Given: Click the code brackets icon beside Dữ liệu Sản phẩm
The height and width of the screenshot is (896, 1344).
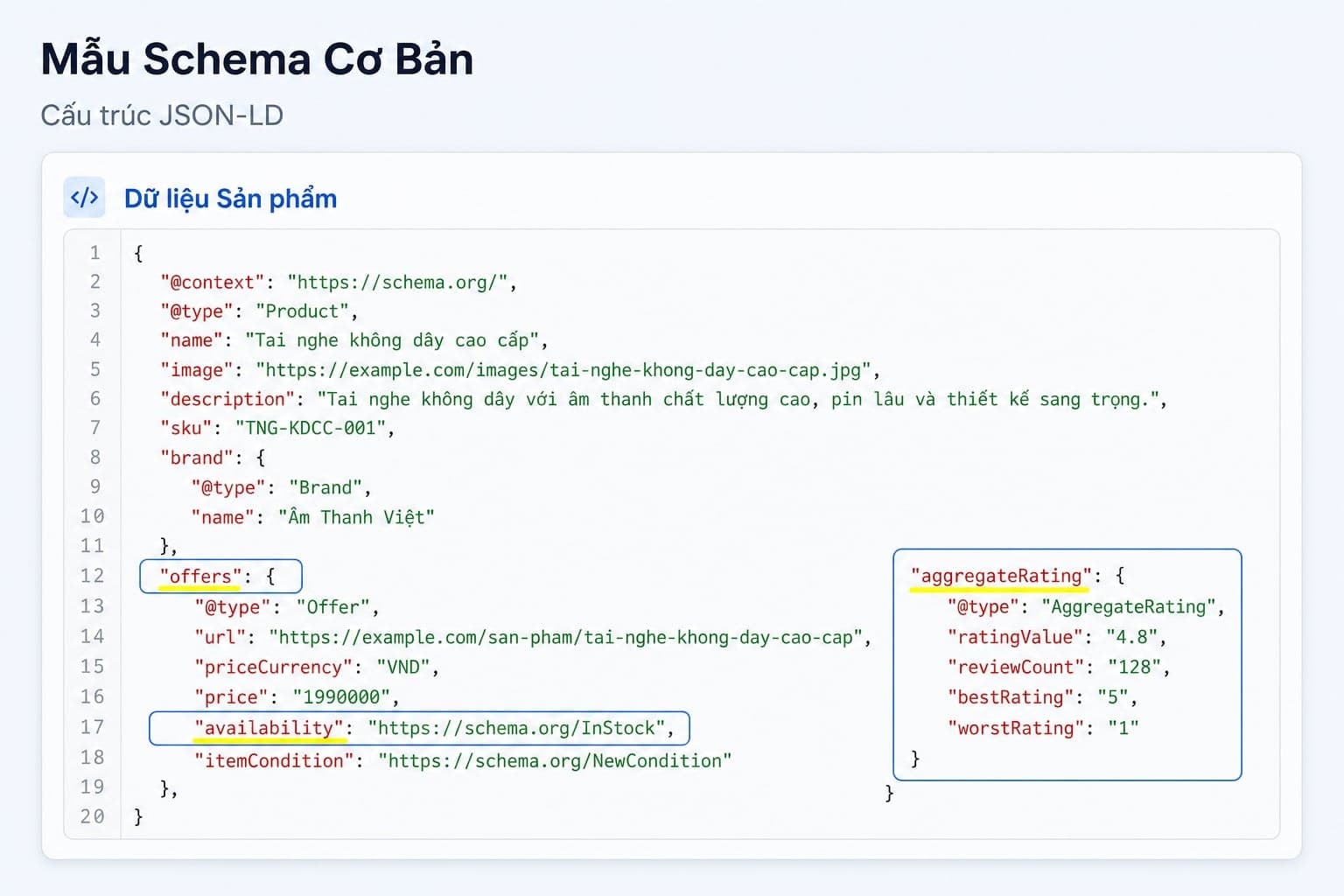Looking at the screenshot, I should pos(84,197).
